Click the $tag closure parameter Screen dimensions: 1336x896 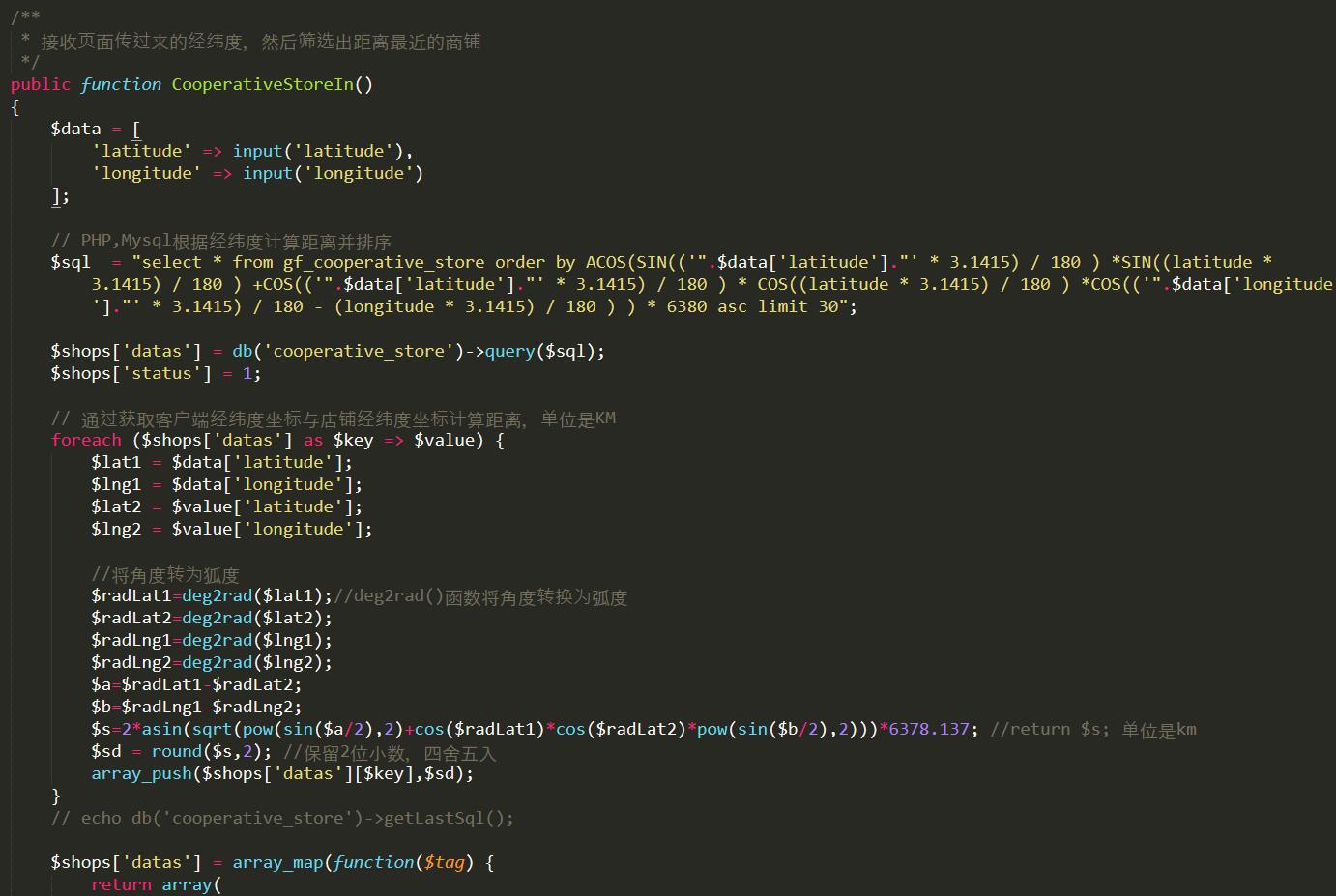(444, 862)
